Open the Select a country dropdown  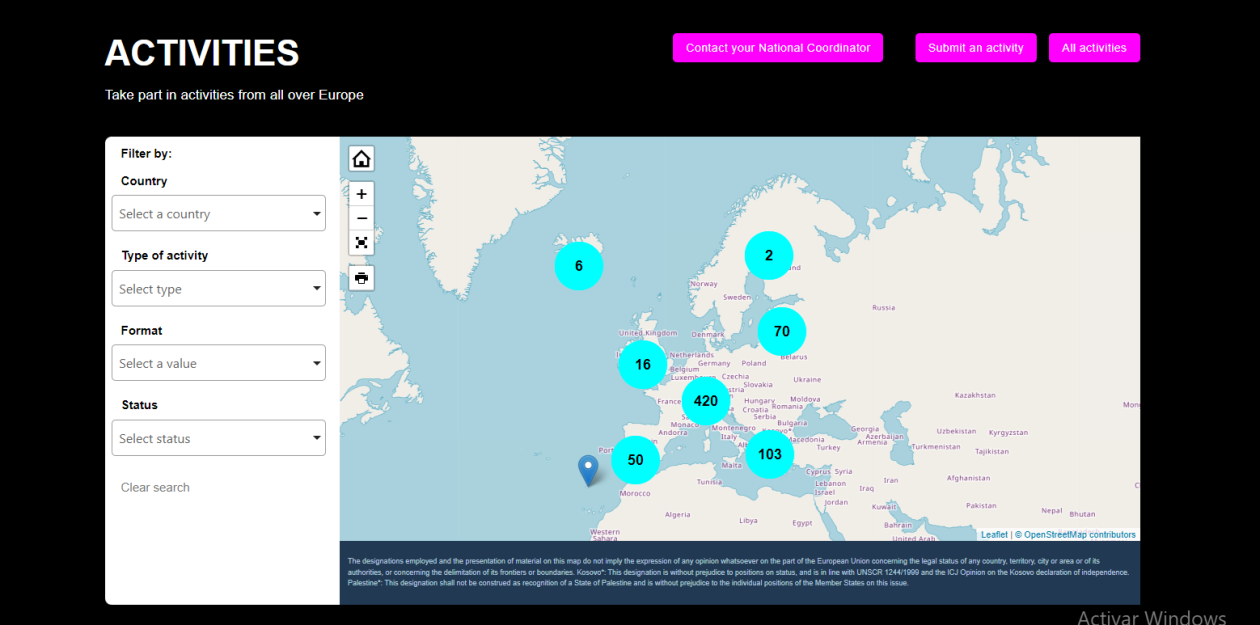tap(218, 214)
